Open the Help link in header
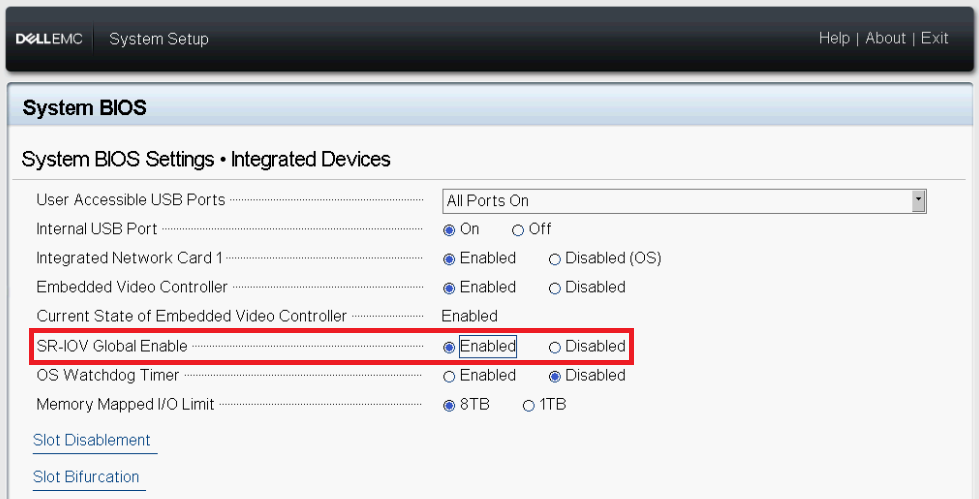Viewport: 979px width, 499px height. point(833,38)
